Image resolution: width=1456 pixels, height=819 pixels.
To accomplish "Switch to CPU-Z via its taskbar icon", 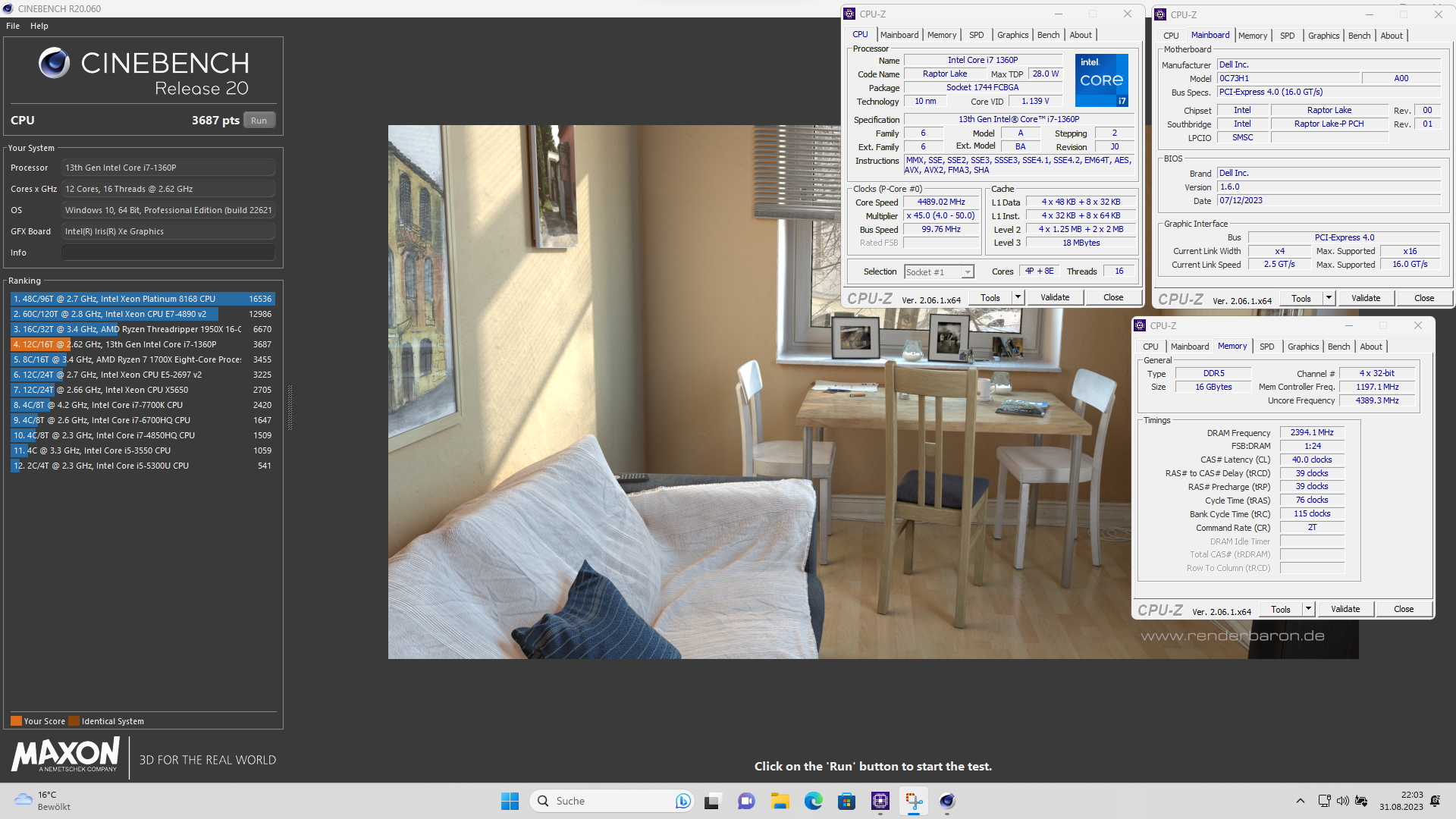I will click(x=880, y=801).
